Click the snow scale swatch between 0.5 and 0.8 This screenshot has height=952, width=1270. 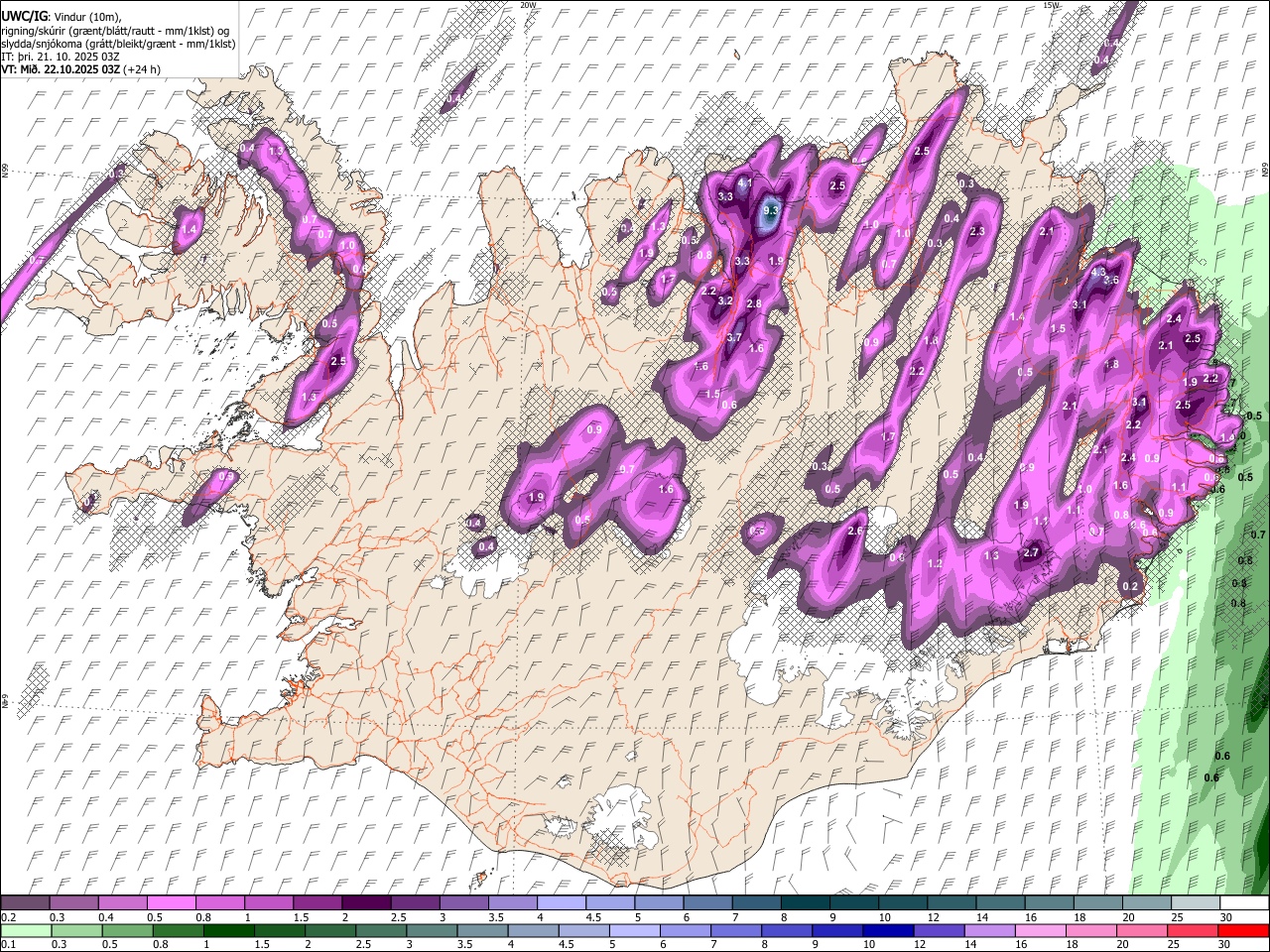[172, 902]
